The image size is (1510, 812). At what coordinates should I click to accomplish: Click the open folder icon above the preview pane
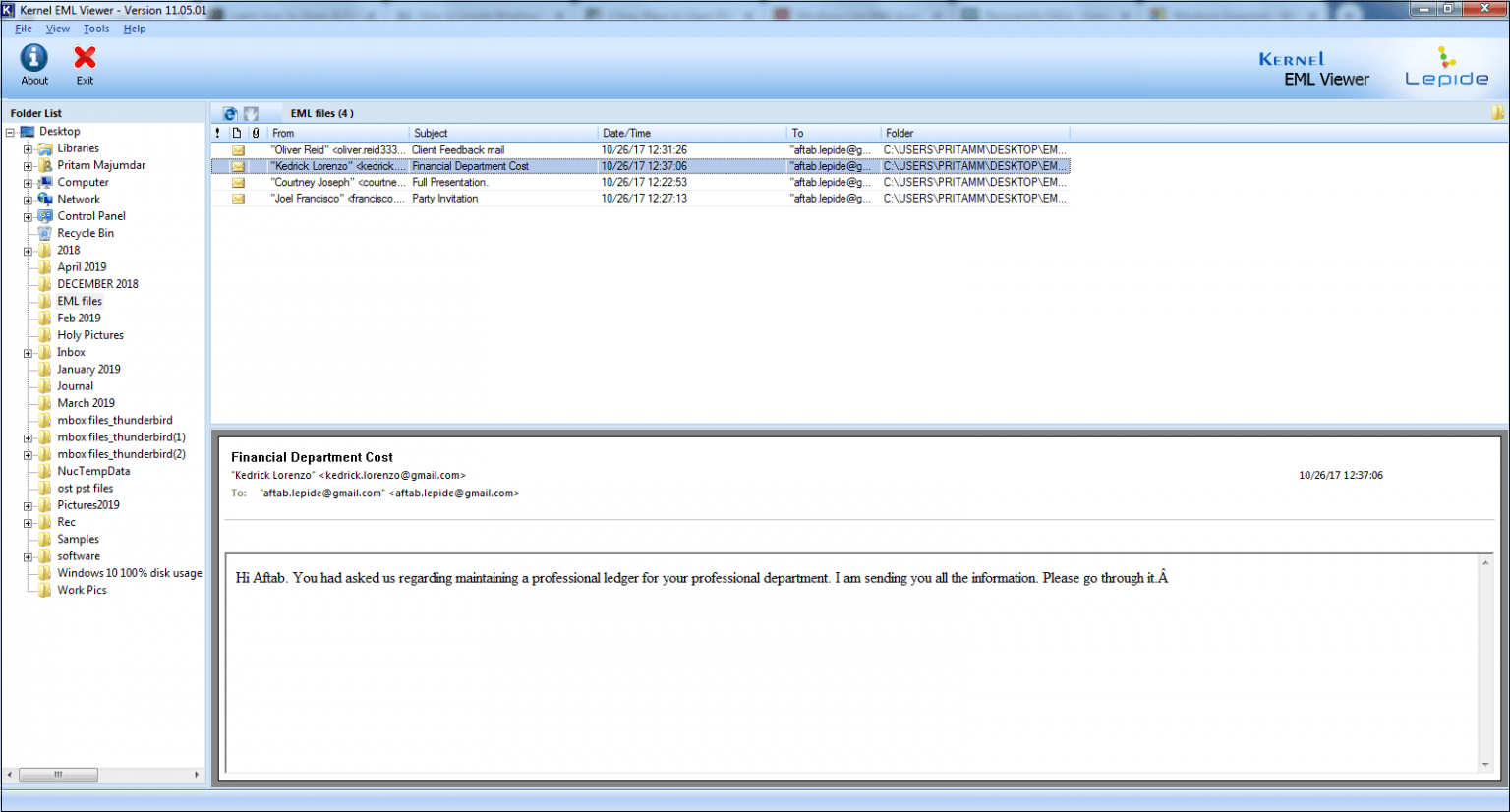(x=1498, y=113)
